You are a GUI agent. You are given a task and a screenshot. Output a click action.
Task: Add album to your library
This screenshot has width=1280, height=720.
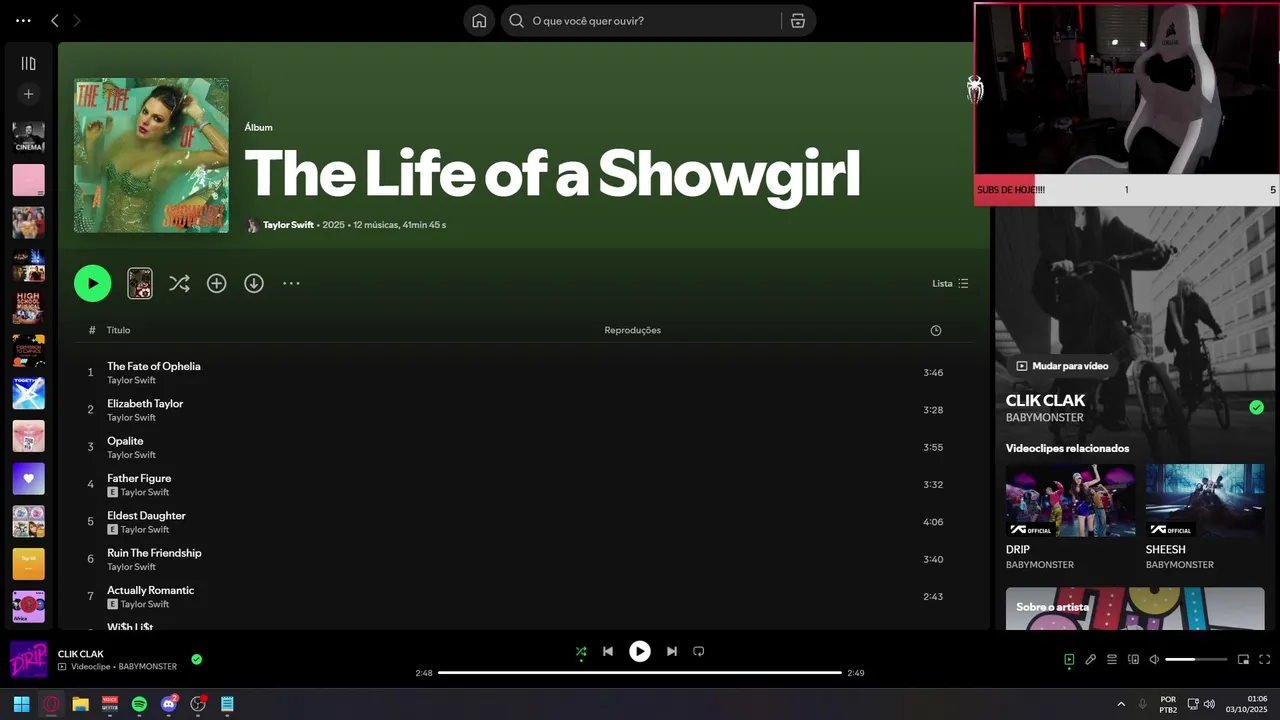click(217, 284)
